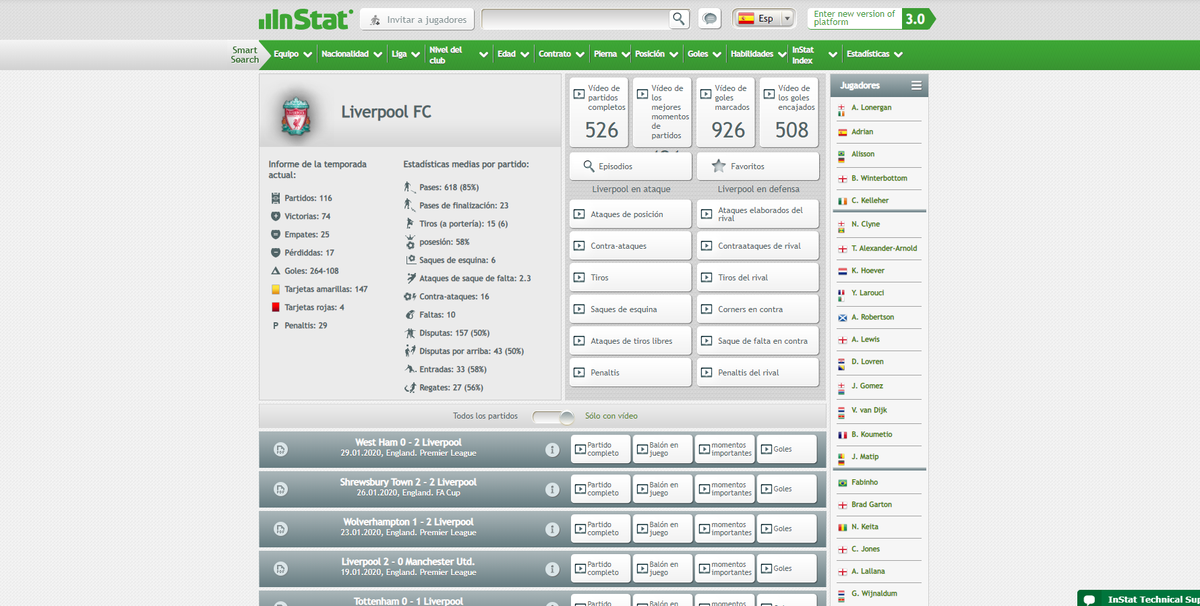Expand the Nivel del club filter

pyautogui.click(x=458, y=54)
